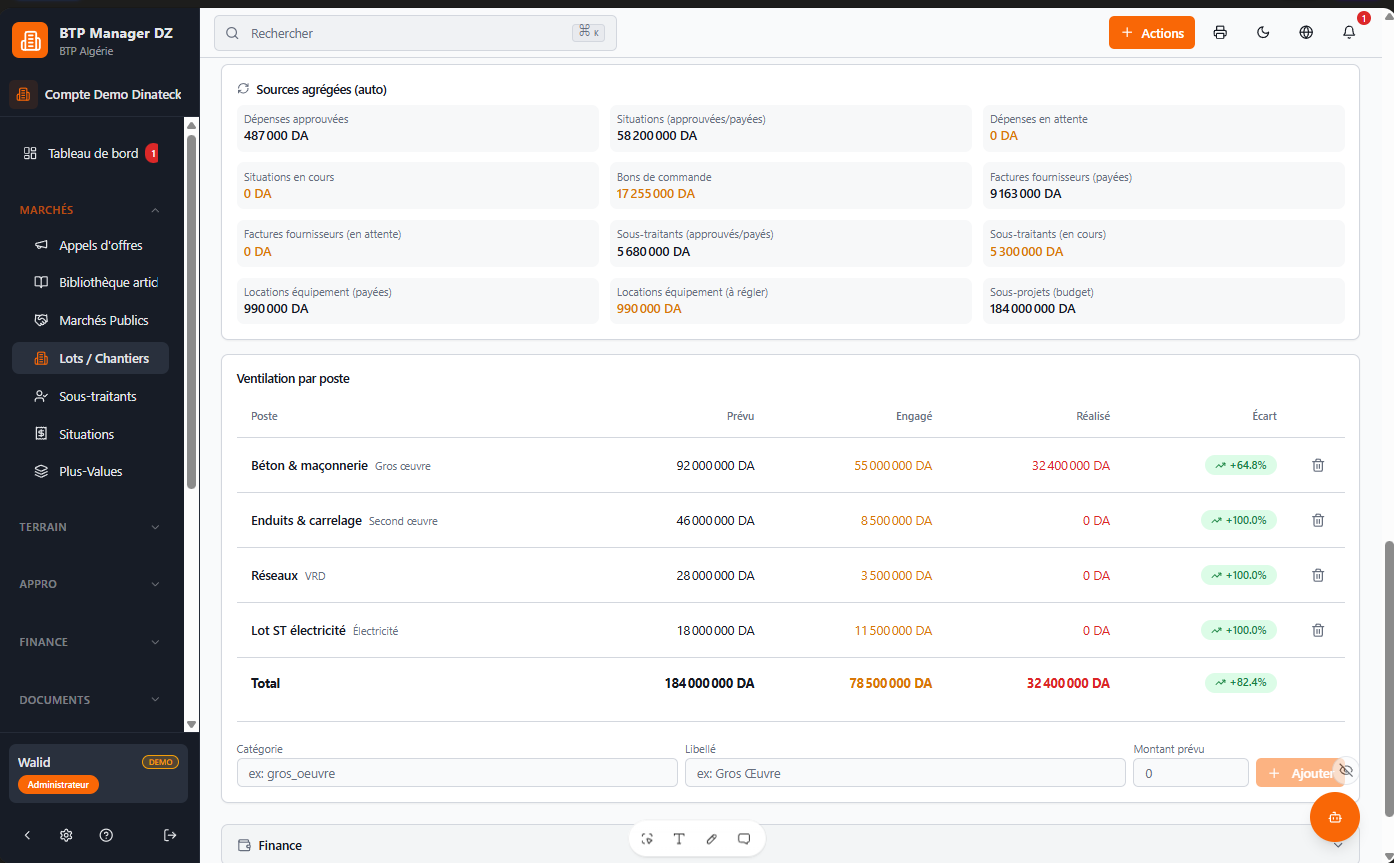Viewport: 1394px width, 863px height.
Task: Open Appels d'offres menu item
Action: [x=90, y=245]
